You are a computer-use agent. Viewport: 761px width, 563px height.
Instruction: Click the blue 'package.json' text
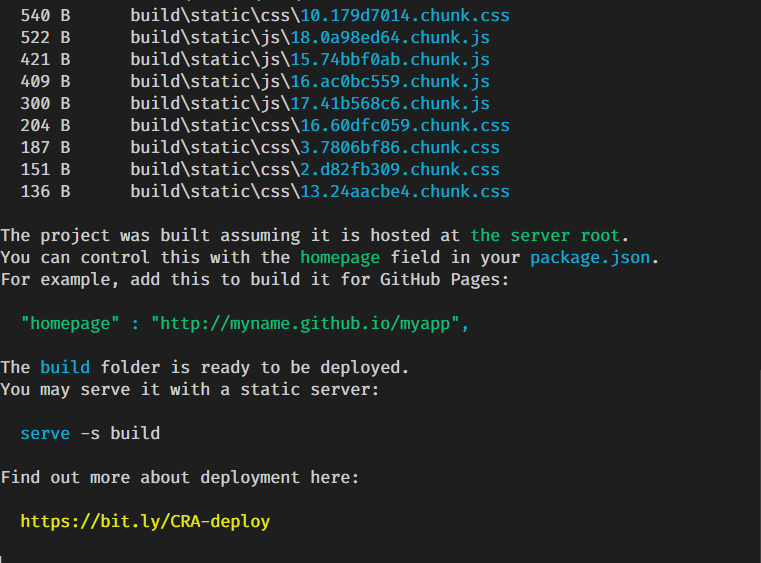[x=590, y=257]
